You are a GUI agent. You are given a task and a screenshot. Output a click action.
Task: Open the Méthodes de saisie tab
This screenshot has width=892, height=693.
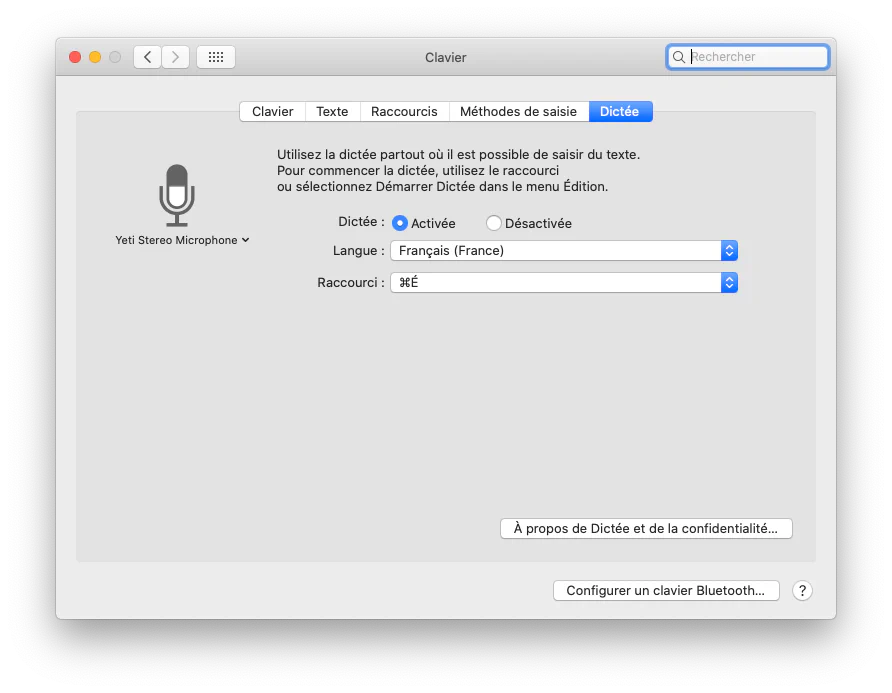coord(518,112)
